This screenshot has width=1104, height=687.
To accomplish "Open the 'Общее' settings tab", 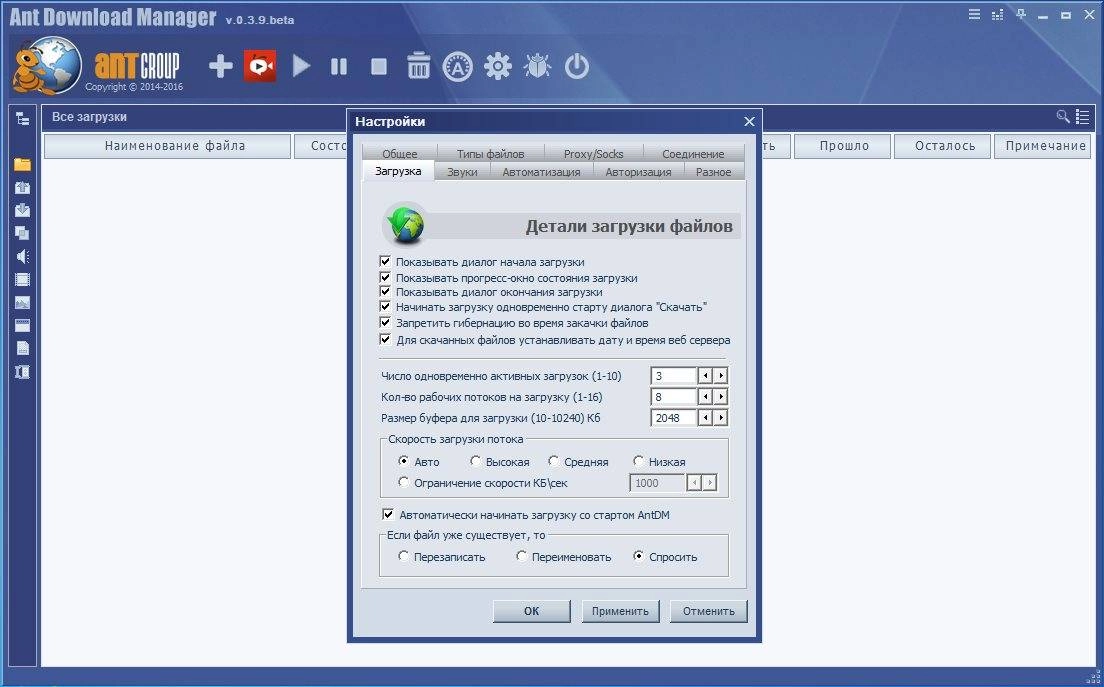I will 400,153.
